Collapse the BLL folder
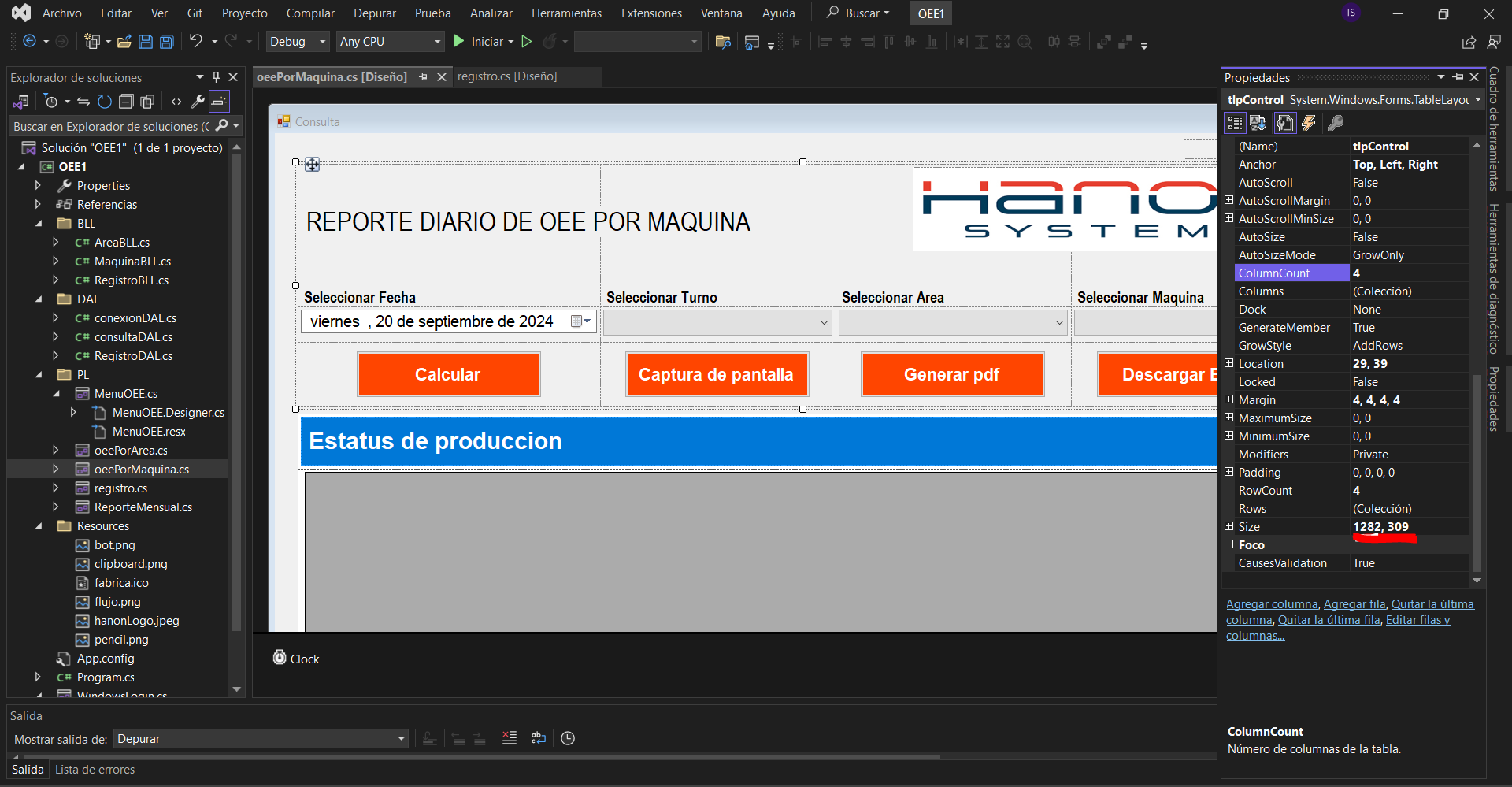1512x787 pixels. point(39,224)
